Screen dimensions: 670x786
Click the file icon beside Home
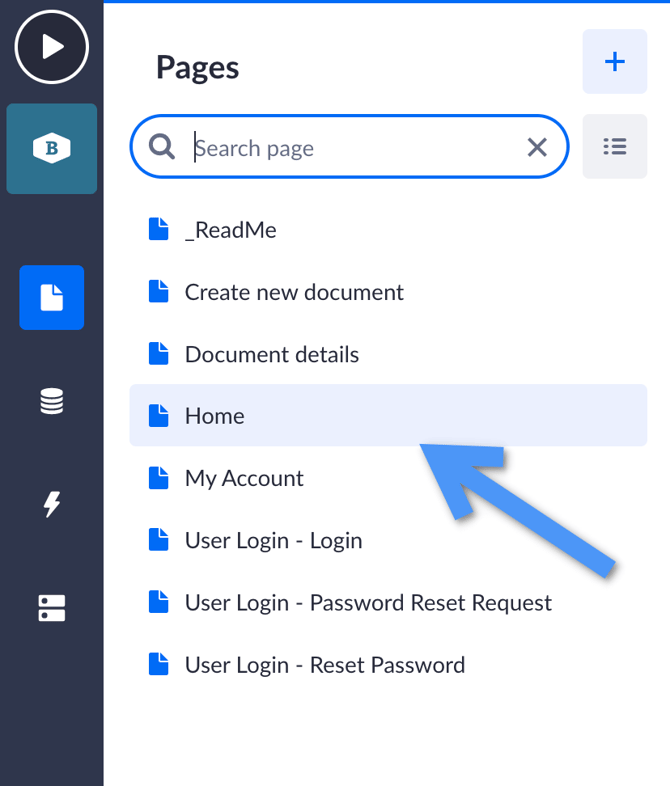tap(158, 416)
